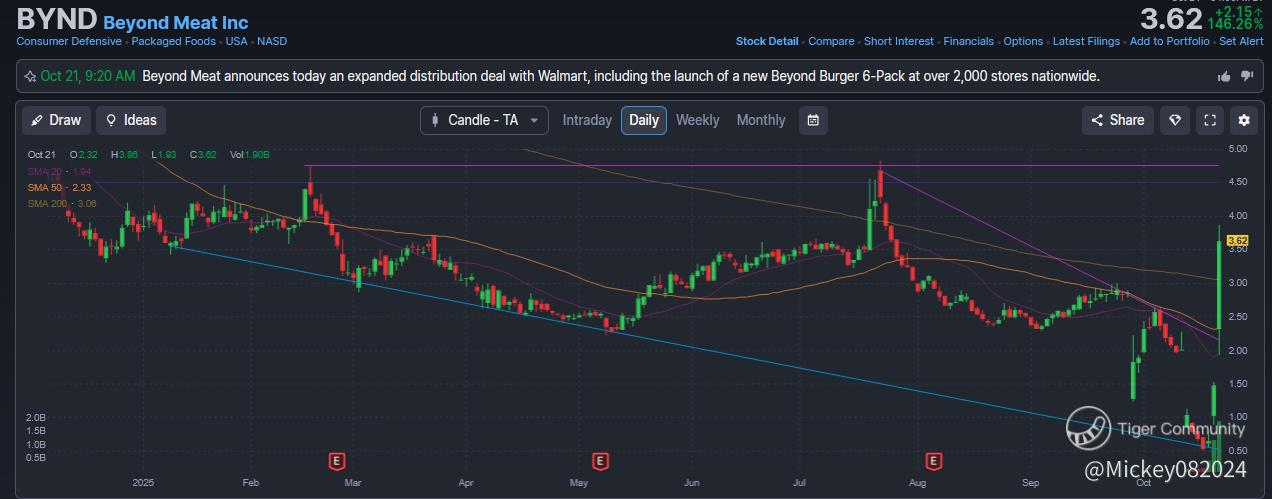Open the USA country link
Viewport: 1272px width, 499px height.
[236, 41]
